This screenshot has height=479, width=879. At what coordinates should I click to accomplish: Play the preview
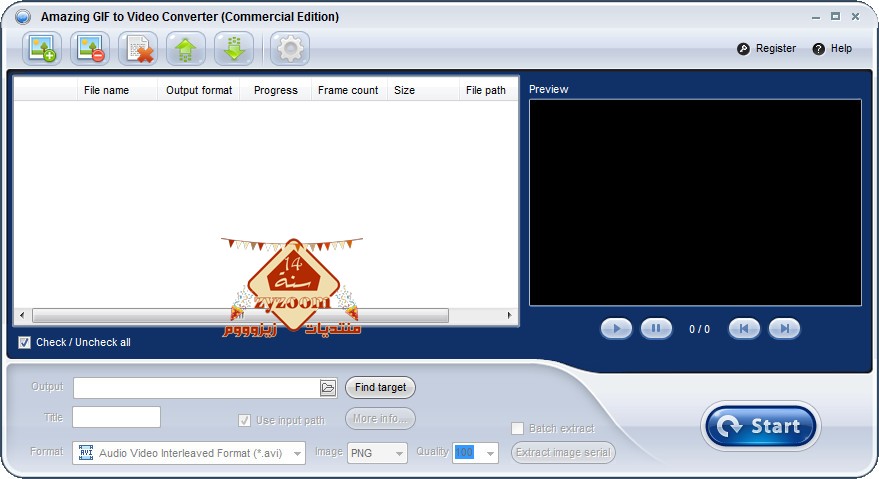(x=616, y=329)
